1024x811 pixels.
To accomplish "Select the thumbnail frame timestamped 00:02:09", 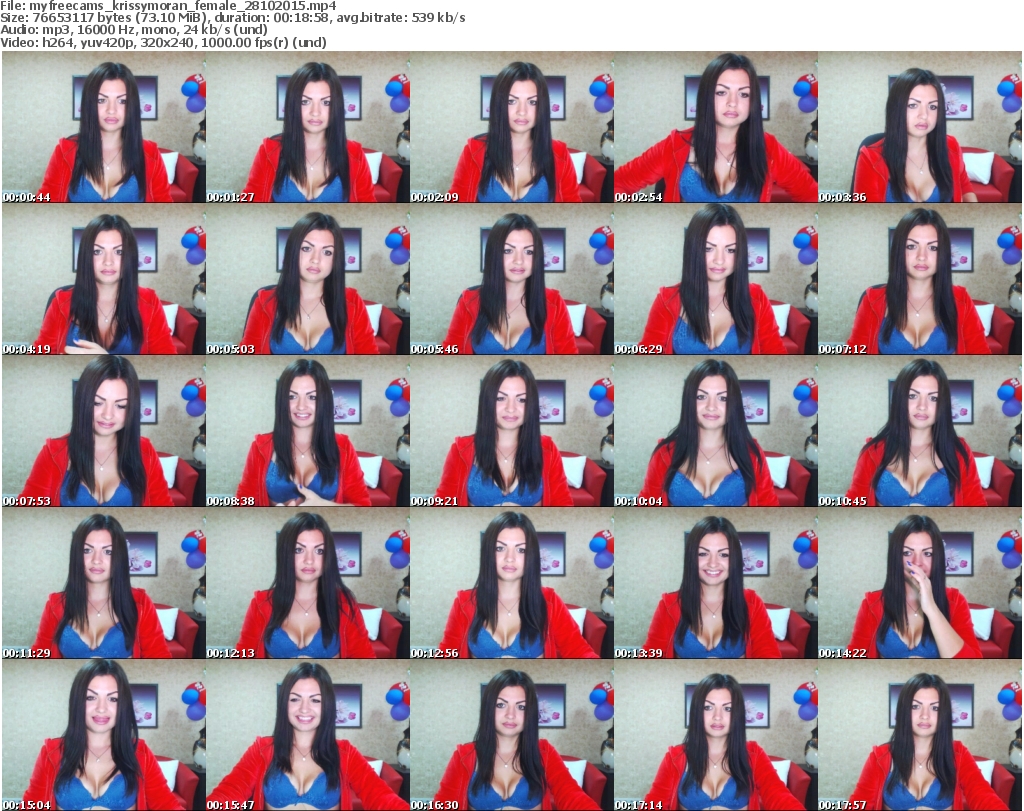I will [511, 127].
